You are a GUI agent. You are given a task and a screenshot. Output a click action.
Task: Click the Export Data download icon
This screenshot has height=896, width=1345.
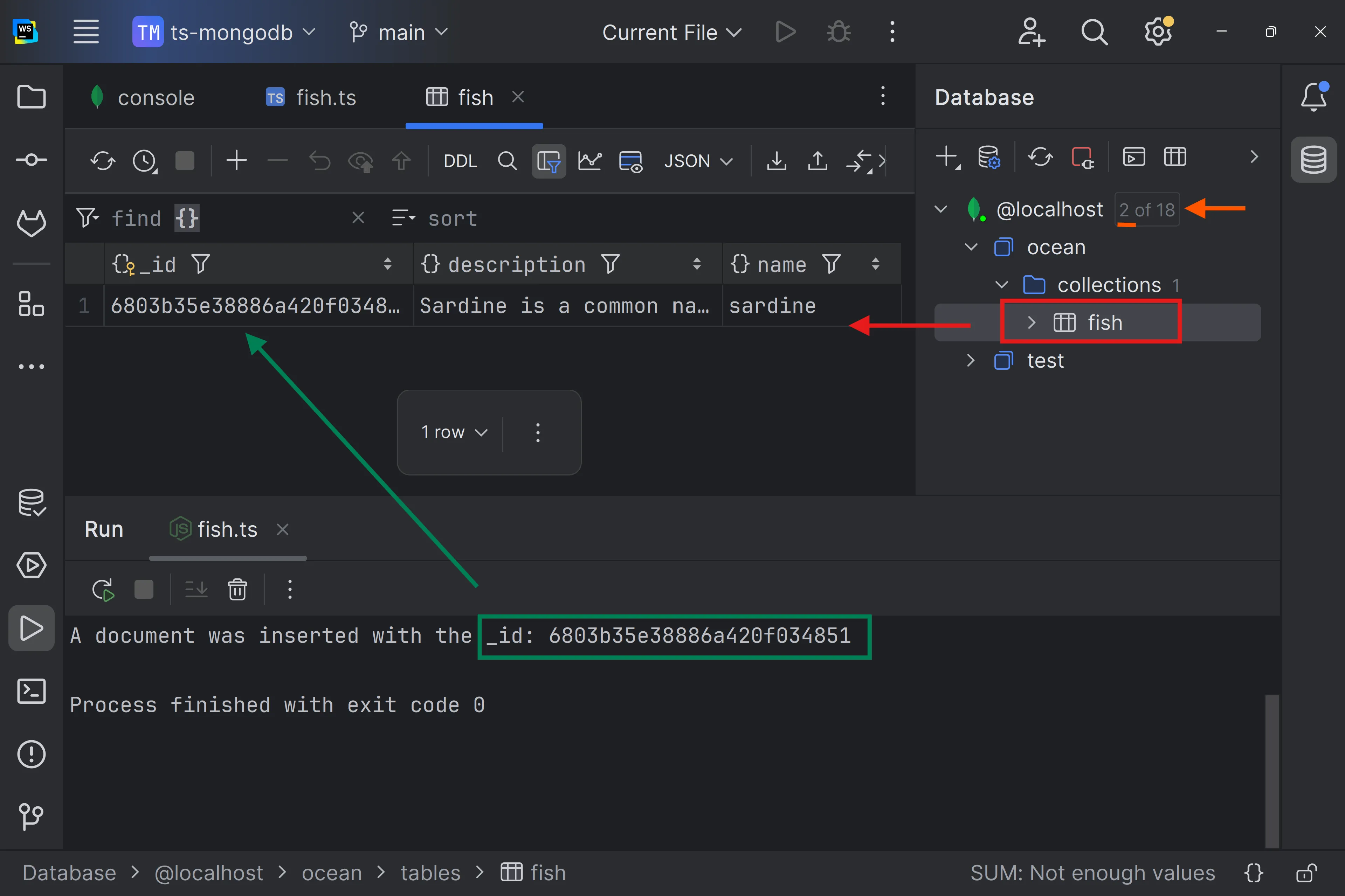coord(776,161)
